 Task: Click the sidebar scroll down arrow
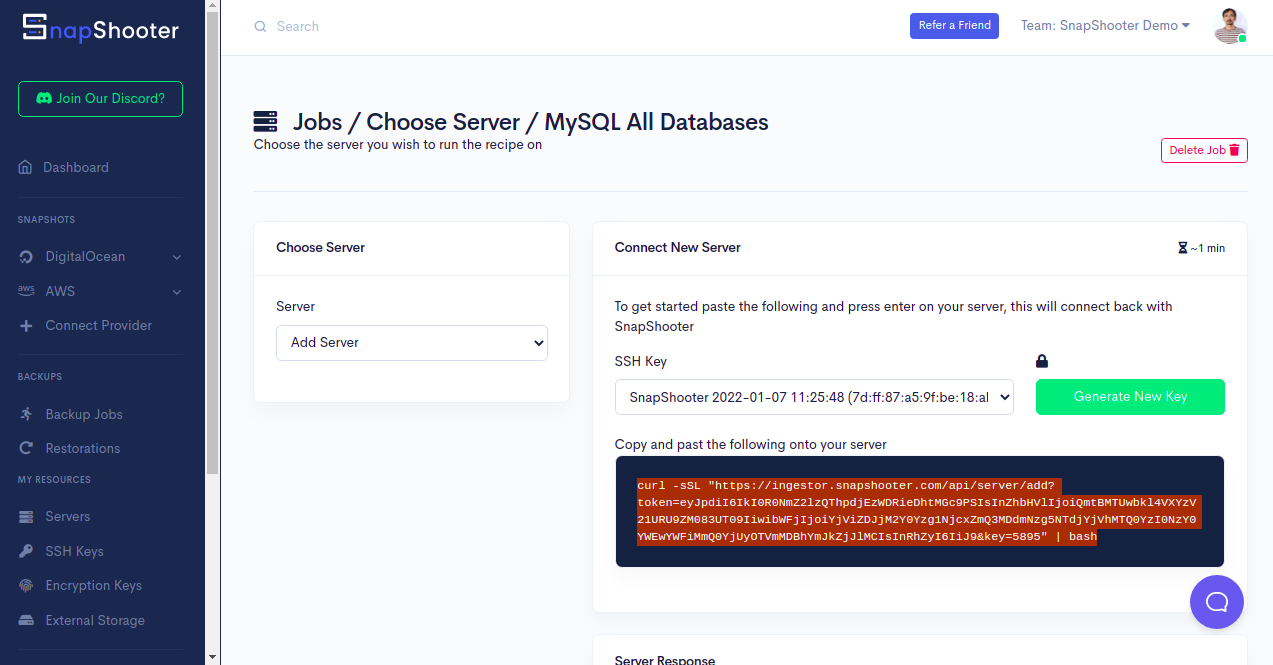tap(212, 657)
